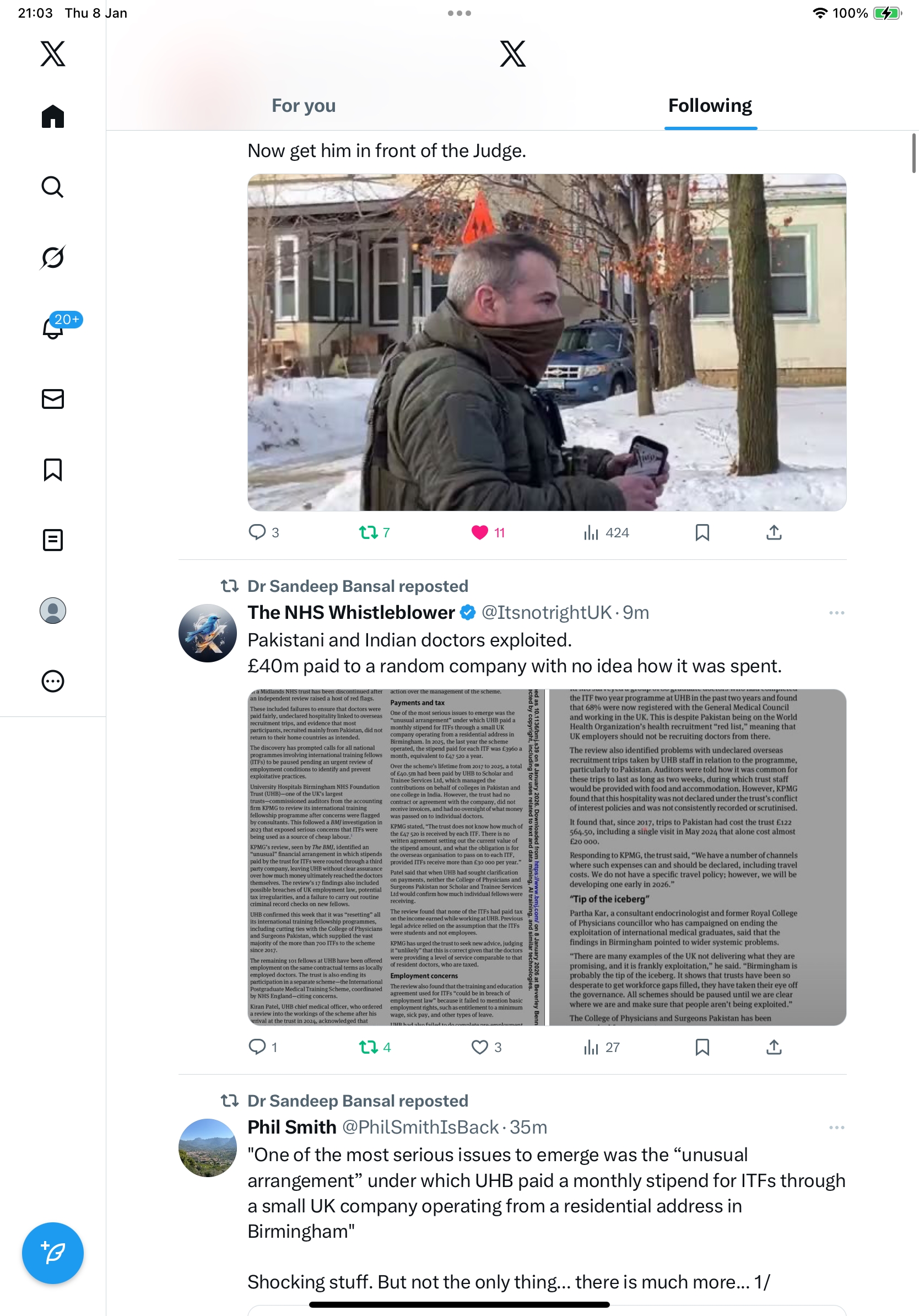Image resolution: width=919 pixels, height=1316 pixels.
Task: Open more options on Phil Smith's post
Action: pos(836,1128)
